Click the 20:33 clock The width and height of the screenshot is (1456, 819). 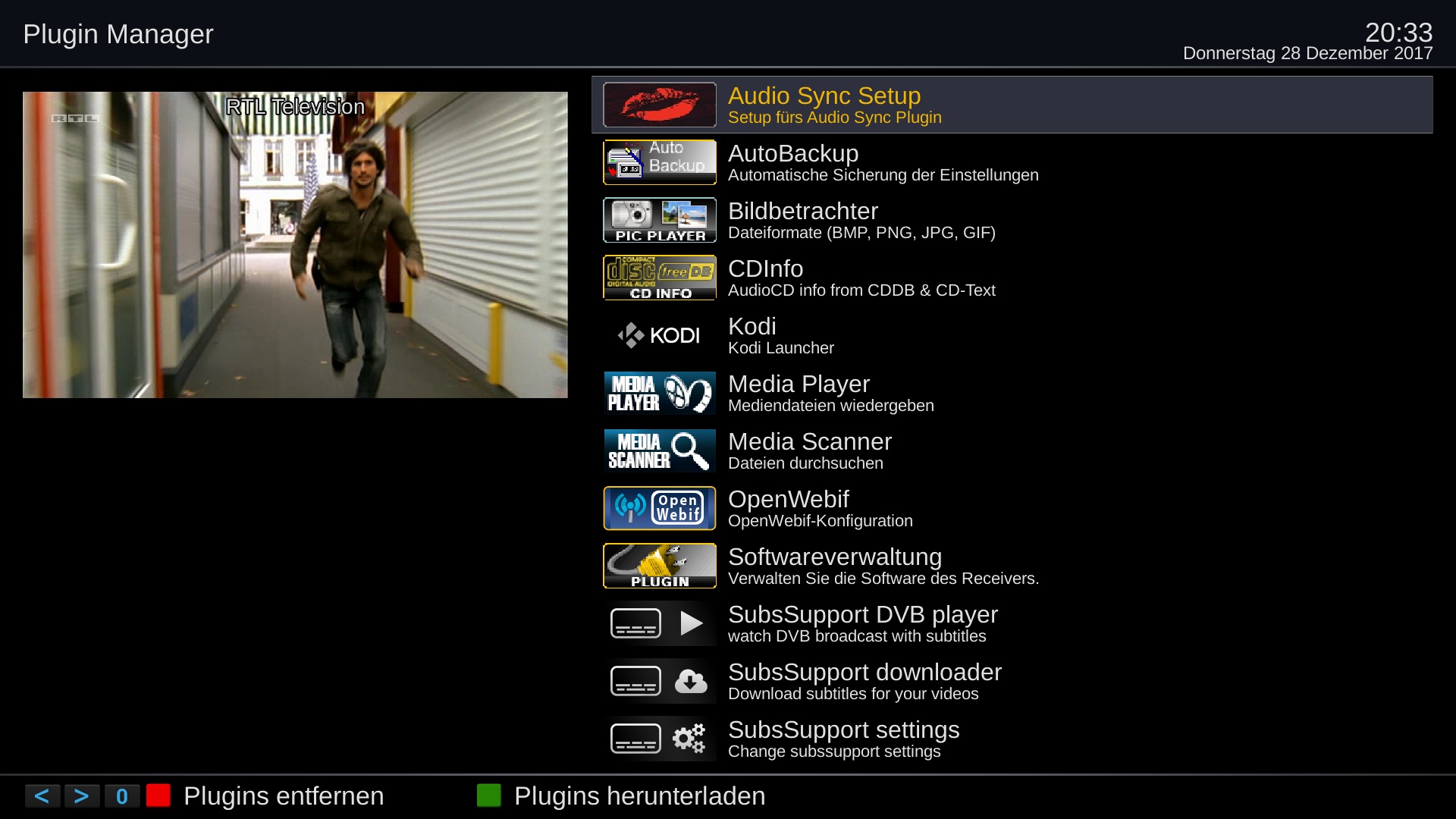pyautogui.click(x=1398, y=32)
